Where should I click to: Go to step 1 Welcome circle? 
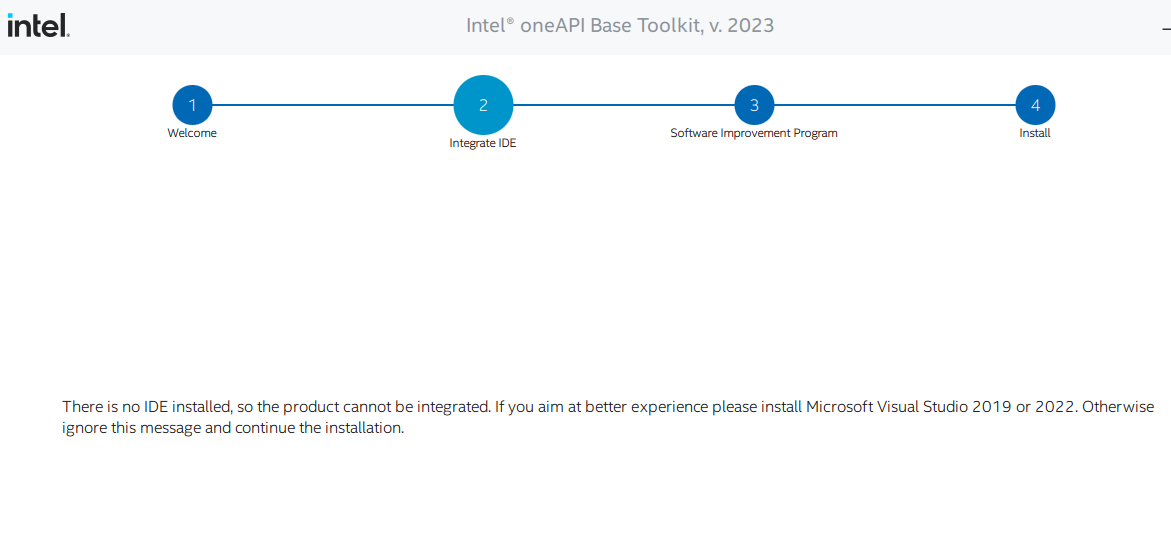[x=192, y=105]
